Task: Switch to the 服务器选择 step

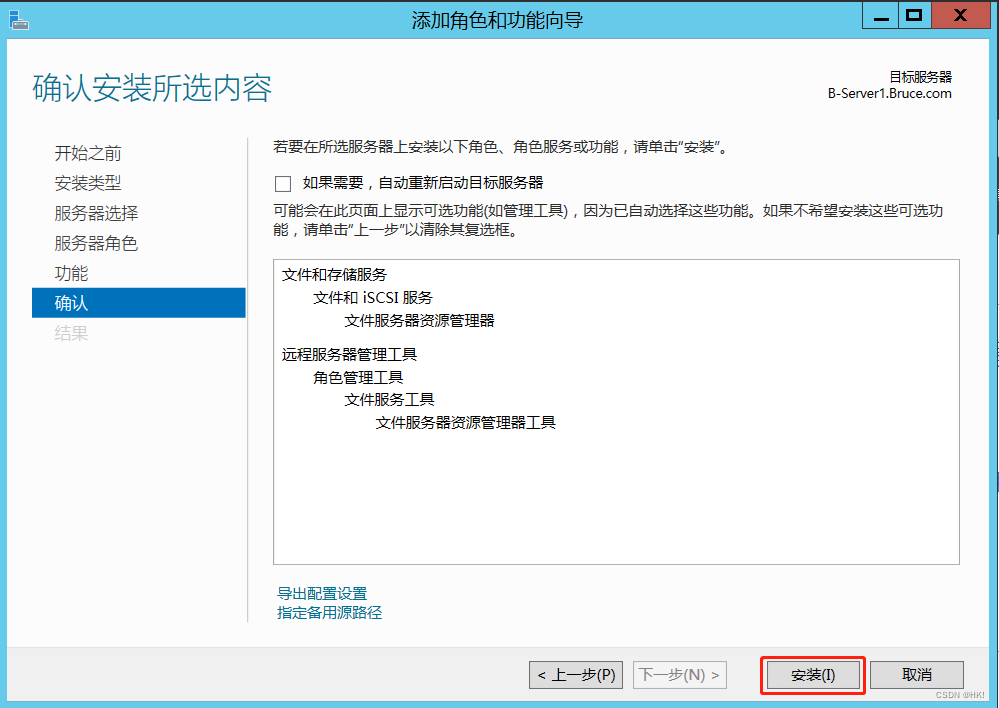Action: tap(96, 213)
